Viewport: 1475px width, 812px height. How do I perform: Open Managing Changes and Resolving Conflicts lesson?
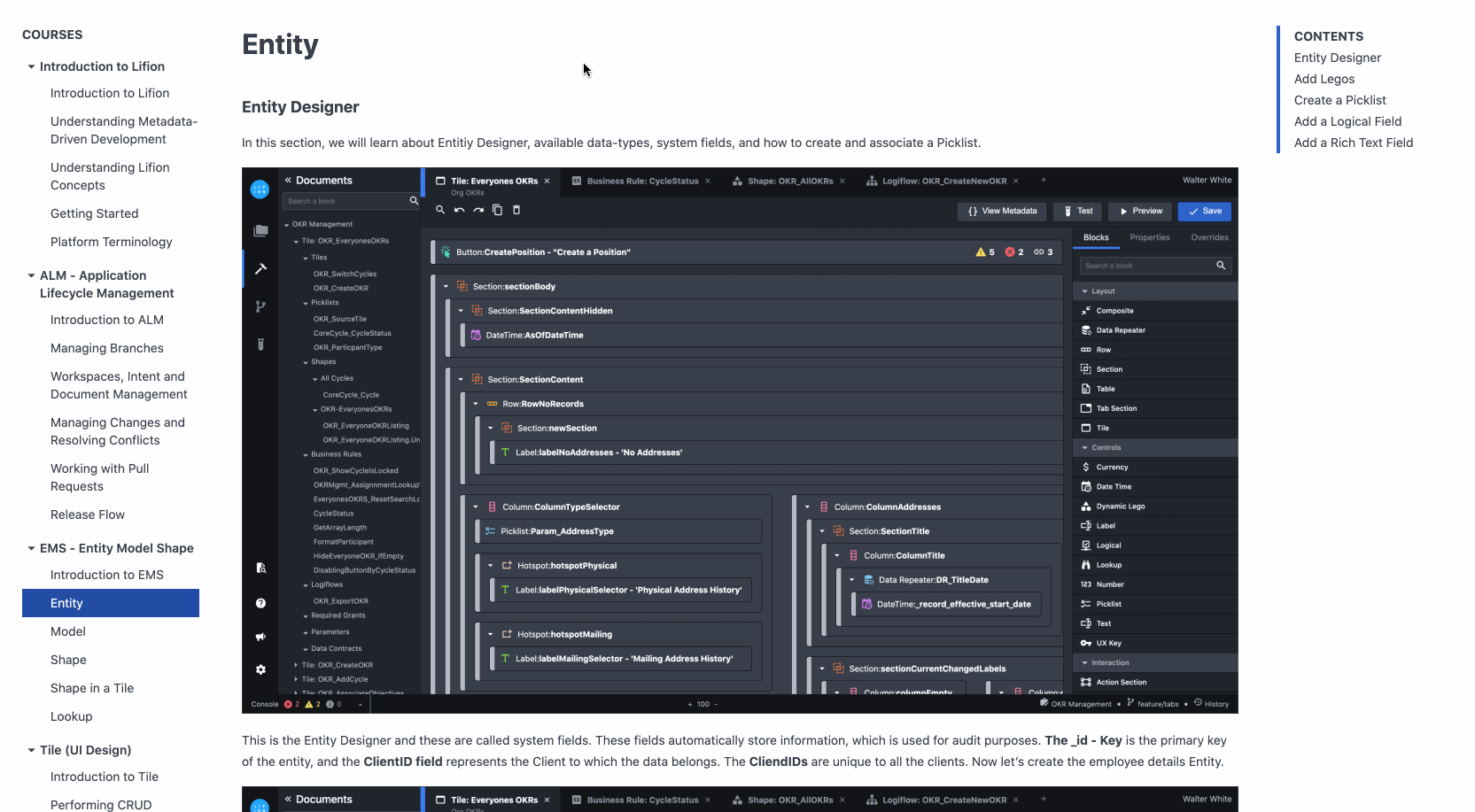point(118,431)
